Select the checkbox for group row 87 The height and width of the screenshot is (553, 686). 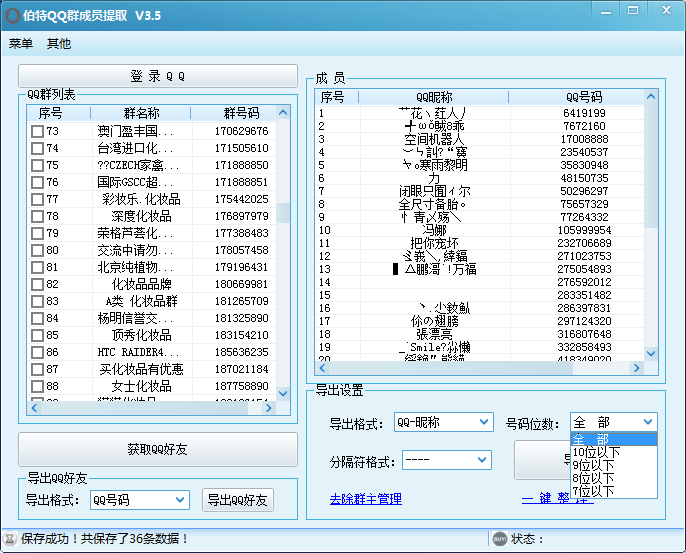pos(37,369)
